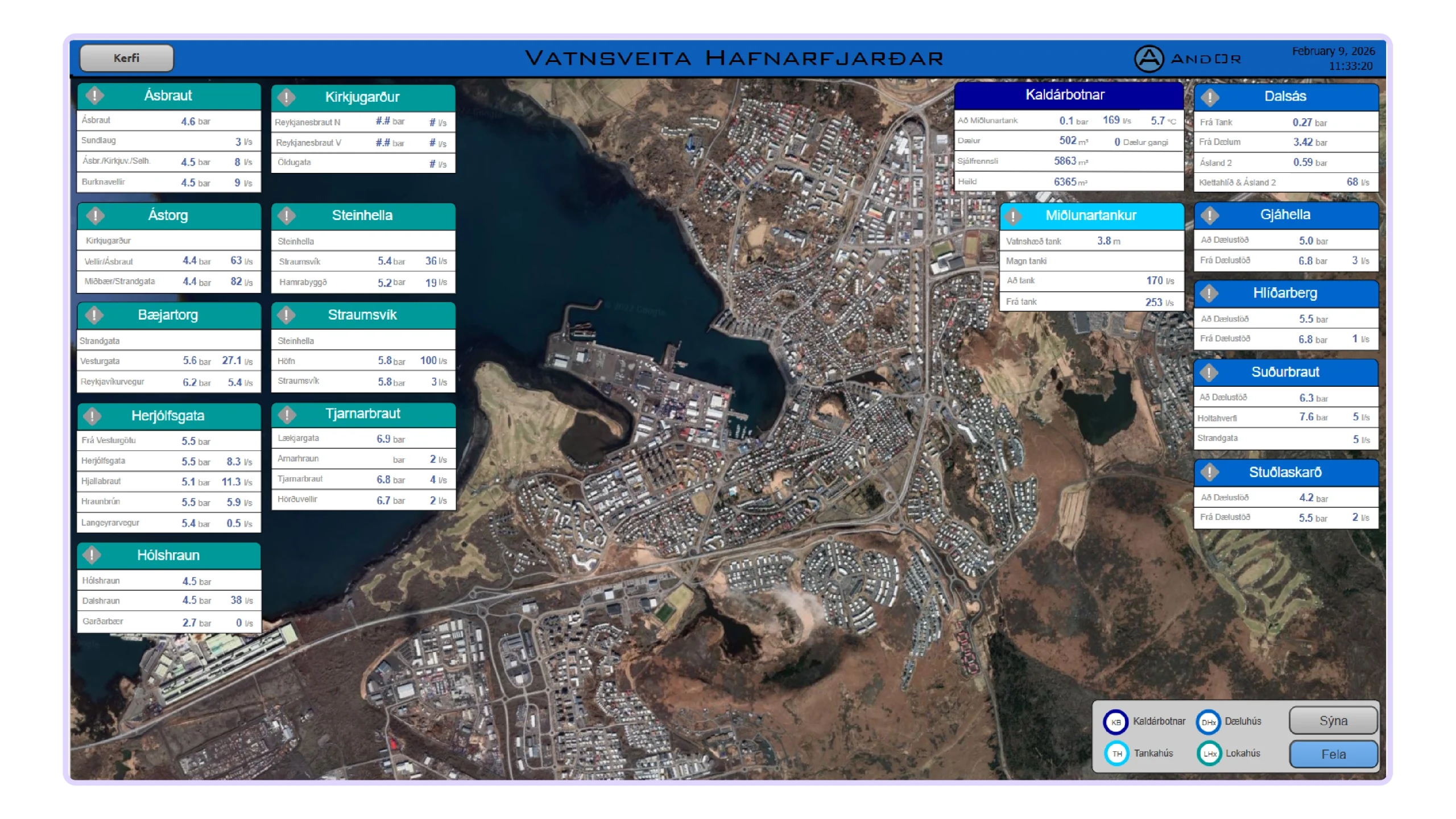This screenshot has height=819, width=1456.
Task: Select the Langeyrarvegur row
Action: 169,523
